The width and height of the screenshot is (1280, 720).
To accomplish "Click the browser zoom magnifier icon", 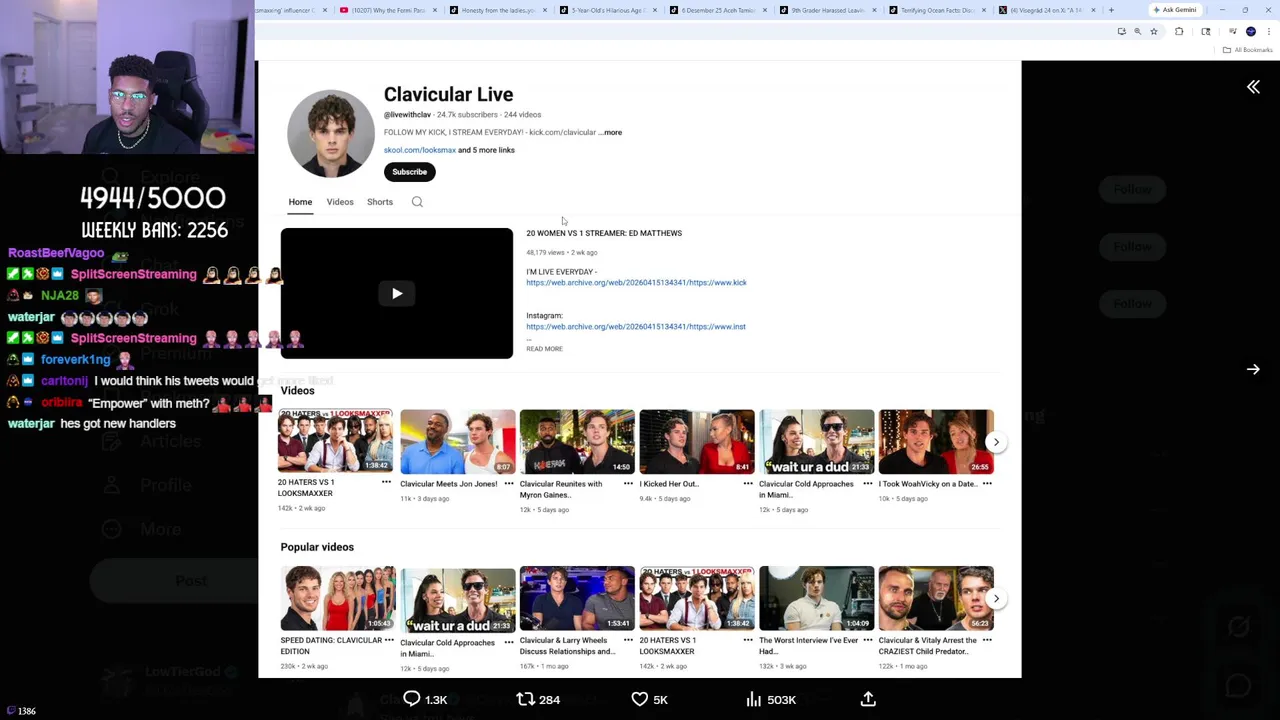I will coord(1137,32).
